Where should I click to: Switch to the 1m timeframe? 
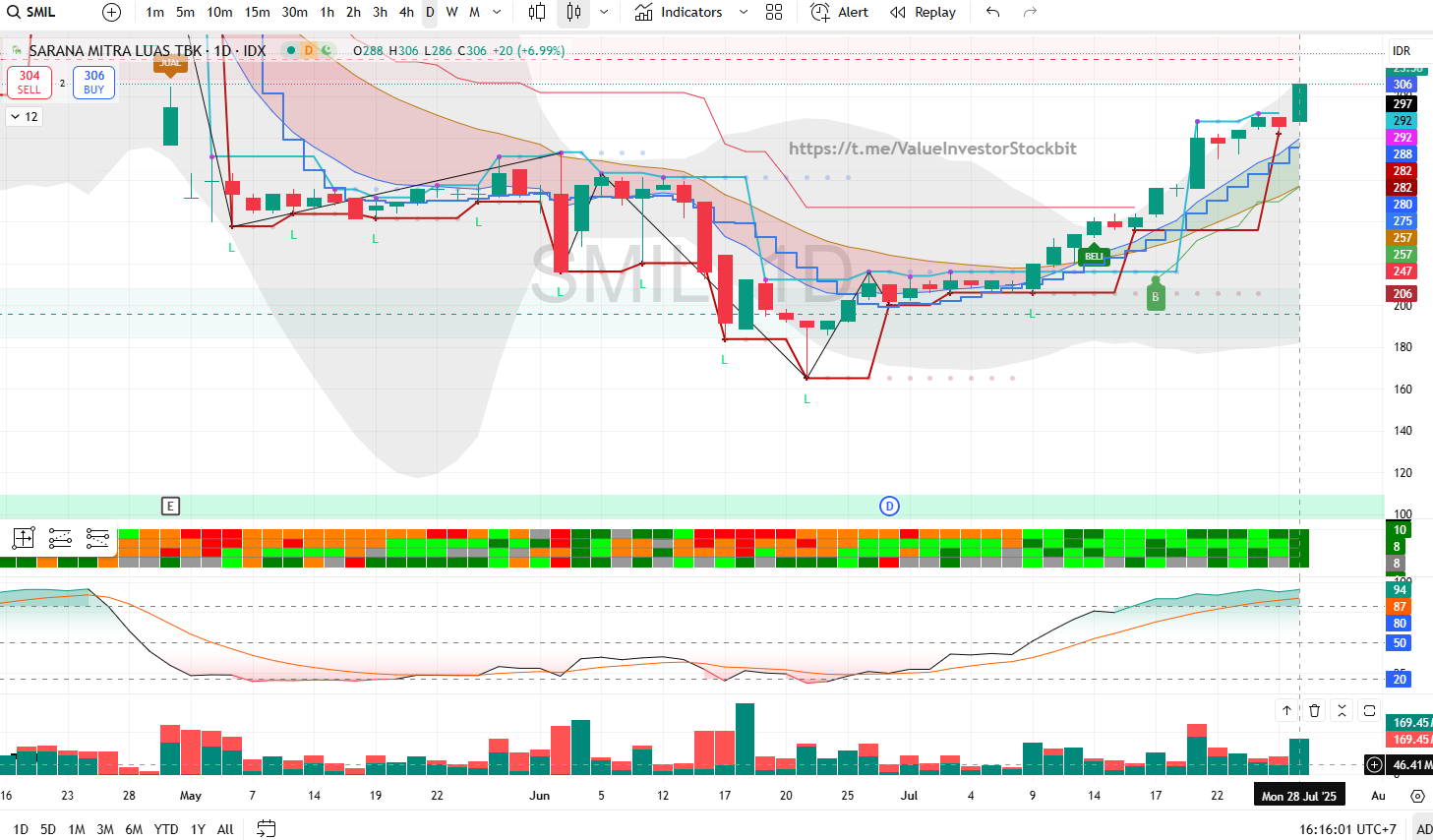[155, 12]
